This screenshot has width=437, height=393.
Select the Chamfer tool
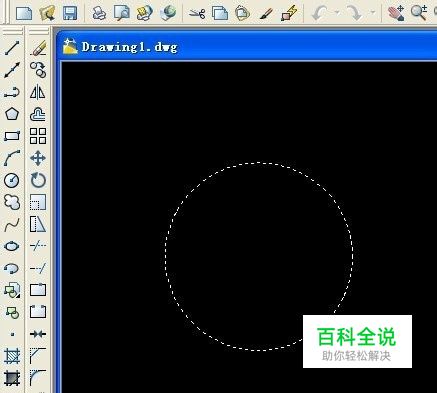pos(38,356)
